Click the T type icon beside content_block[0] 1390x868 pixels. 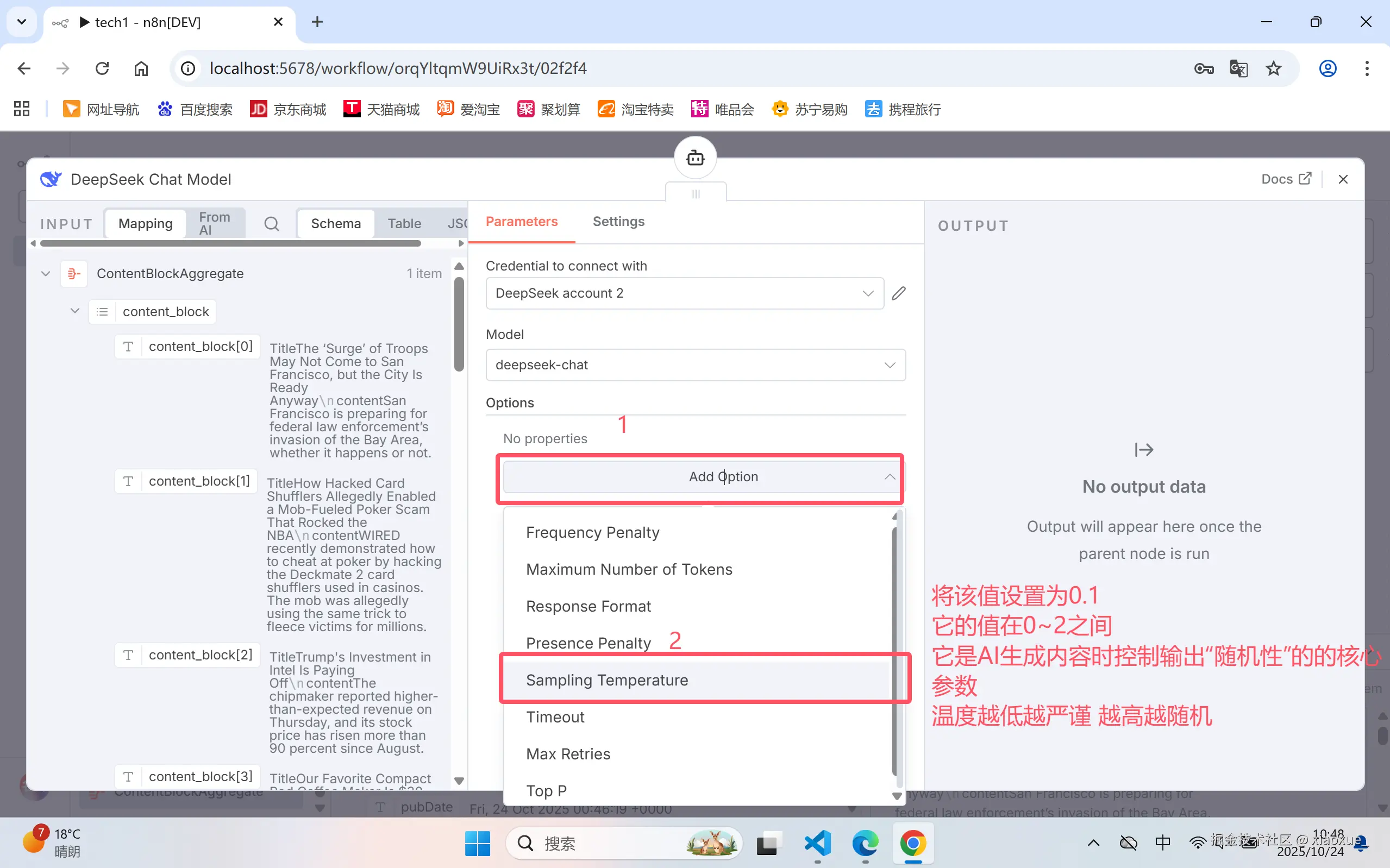[x=128, y=346]
